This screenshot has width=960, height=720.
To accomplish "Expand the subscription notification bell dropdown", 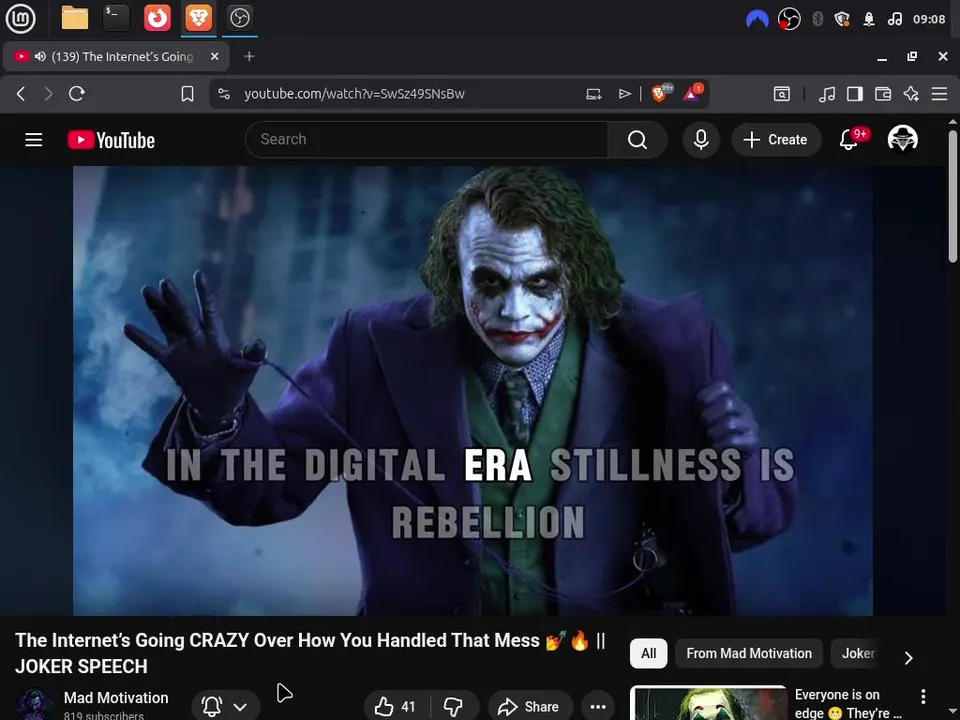I will click(225, 707).
